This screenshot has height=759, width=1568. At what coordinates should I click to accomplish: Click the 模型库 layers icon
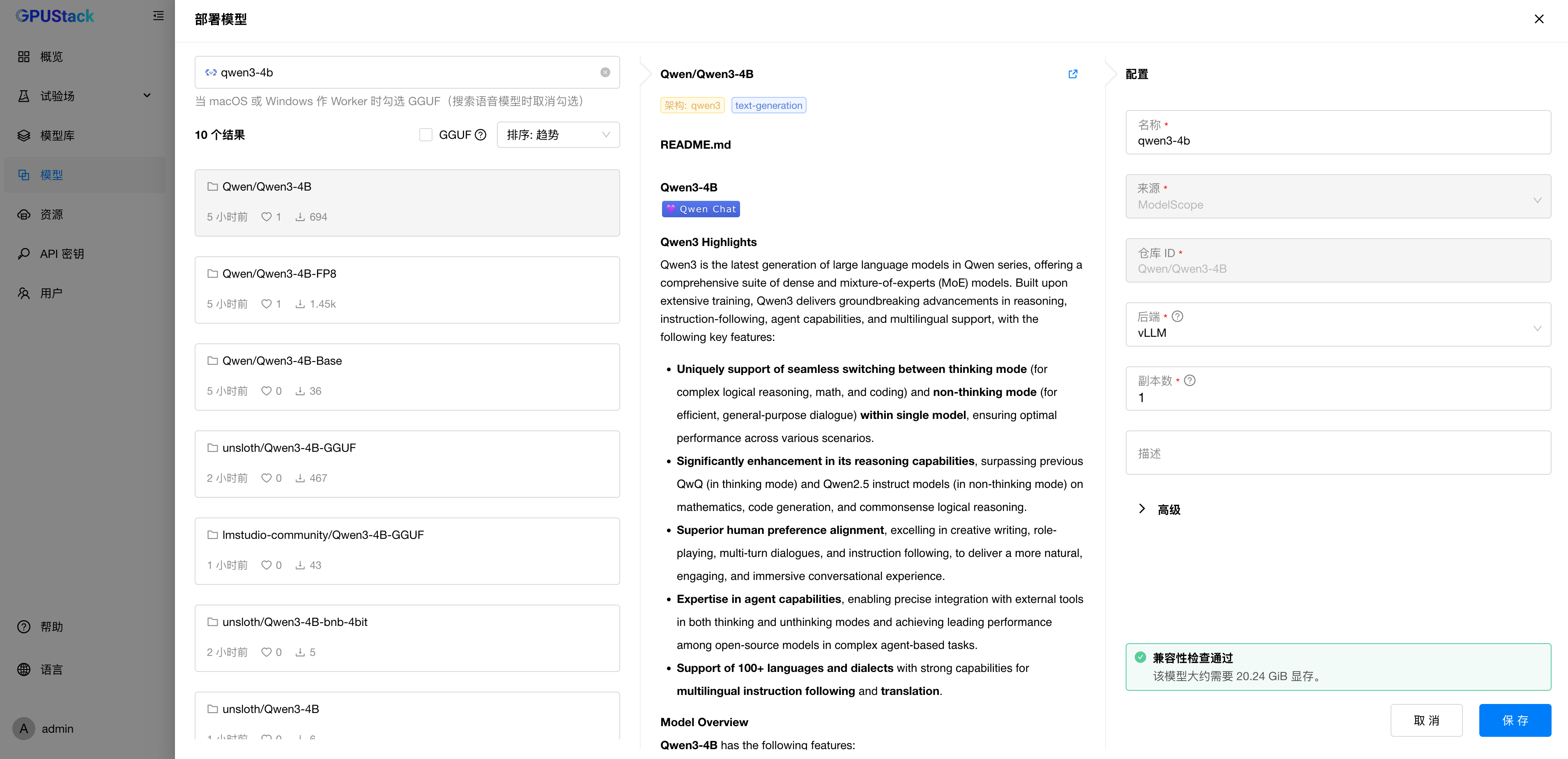(x=24, y=136)
